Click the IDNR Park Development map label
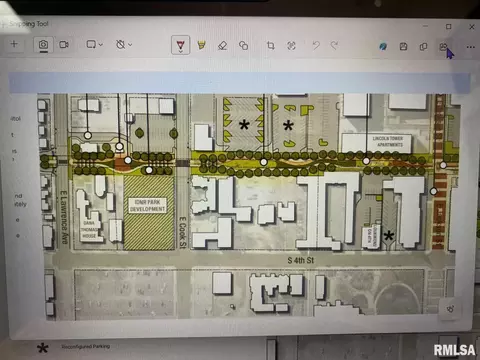The image size is (480, 360). pos(147,205)
